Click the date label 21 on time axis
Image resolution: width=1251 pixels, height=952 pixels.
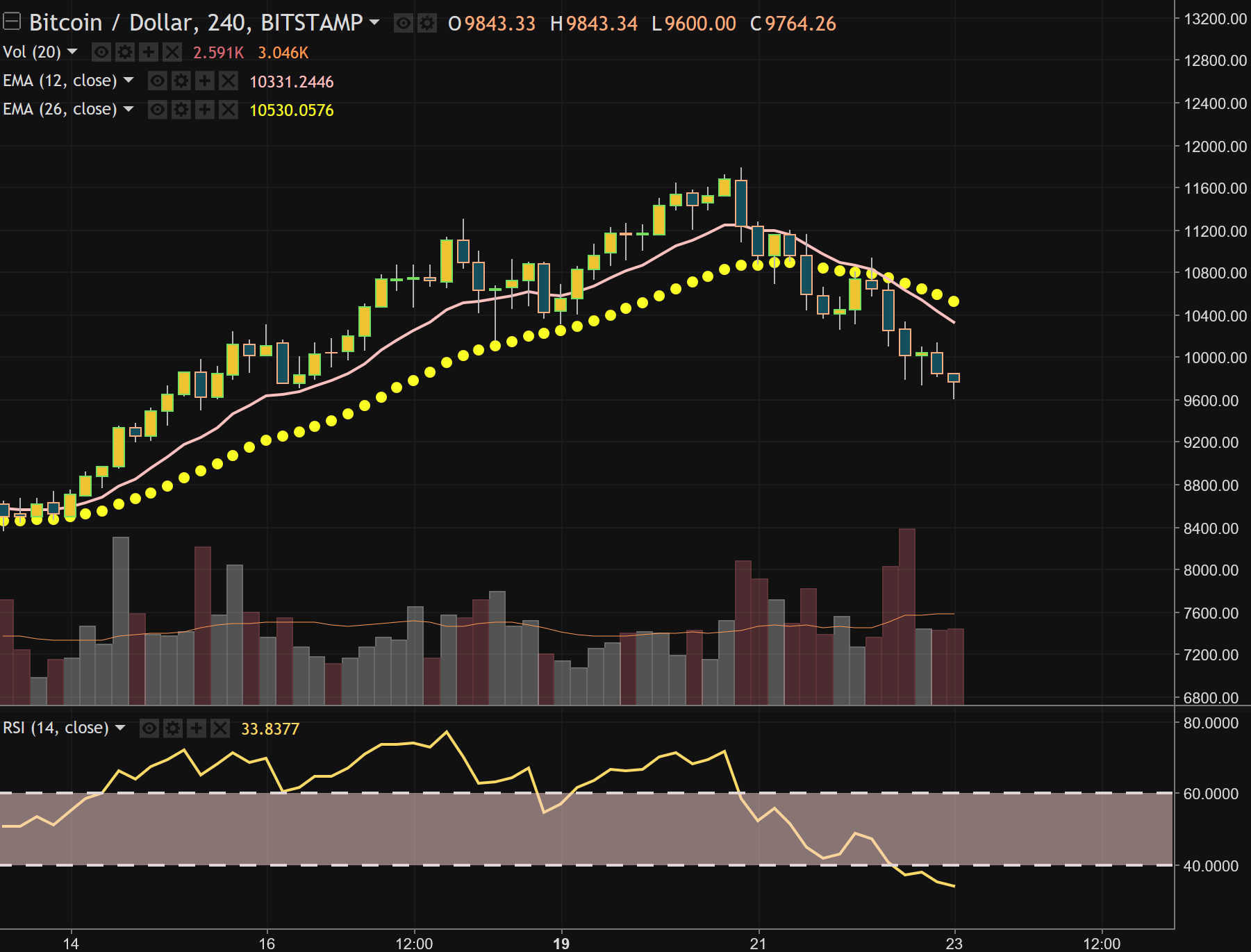758,944
